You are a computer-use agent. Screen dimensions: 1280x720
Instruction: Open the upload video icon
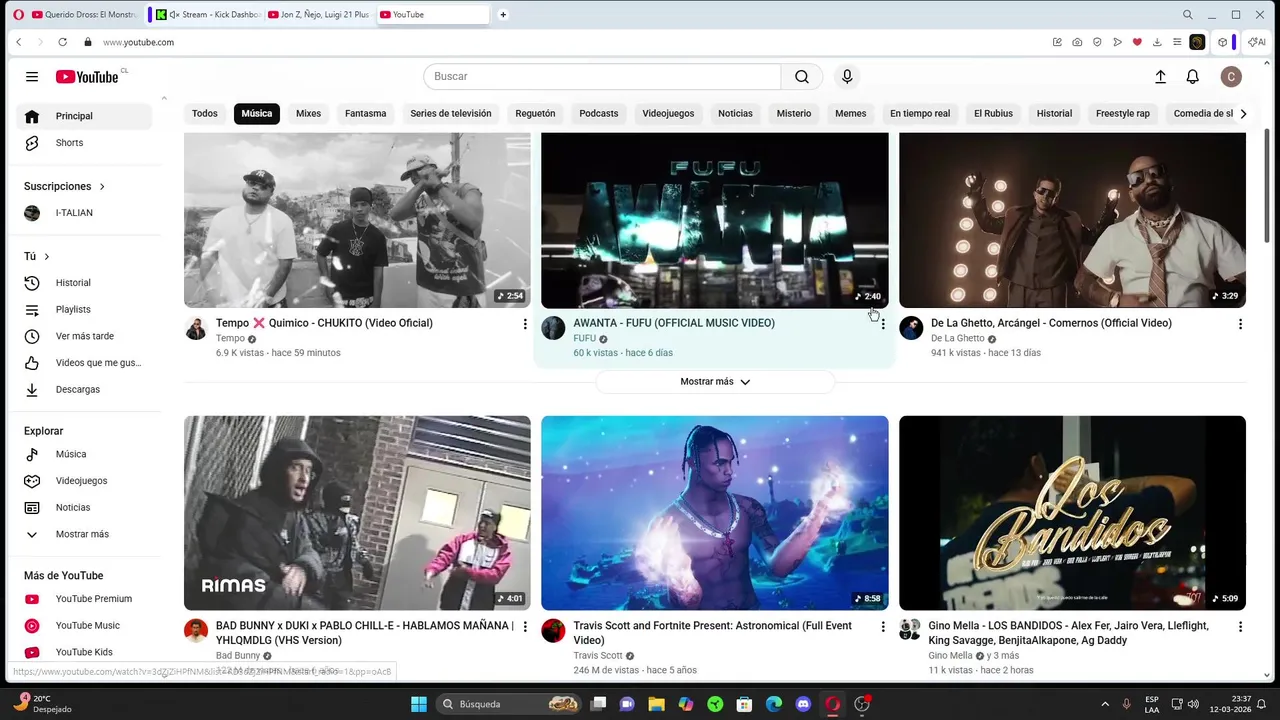(1160, 77)
